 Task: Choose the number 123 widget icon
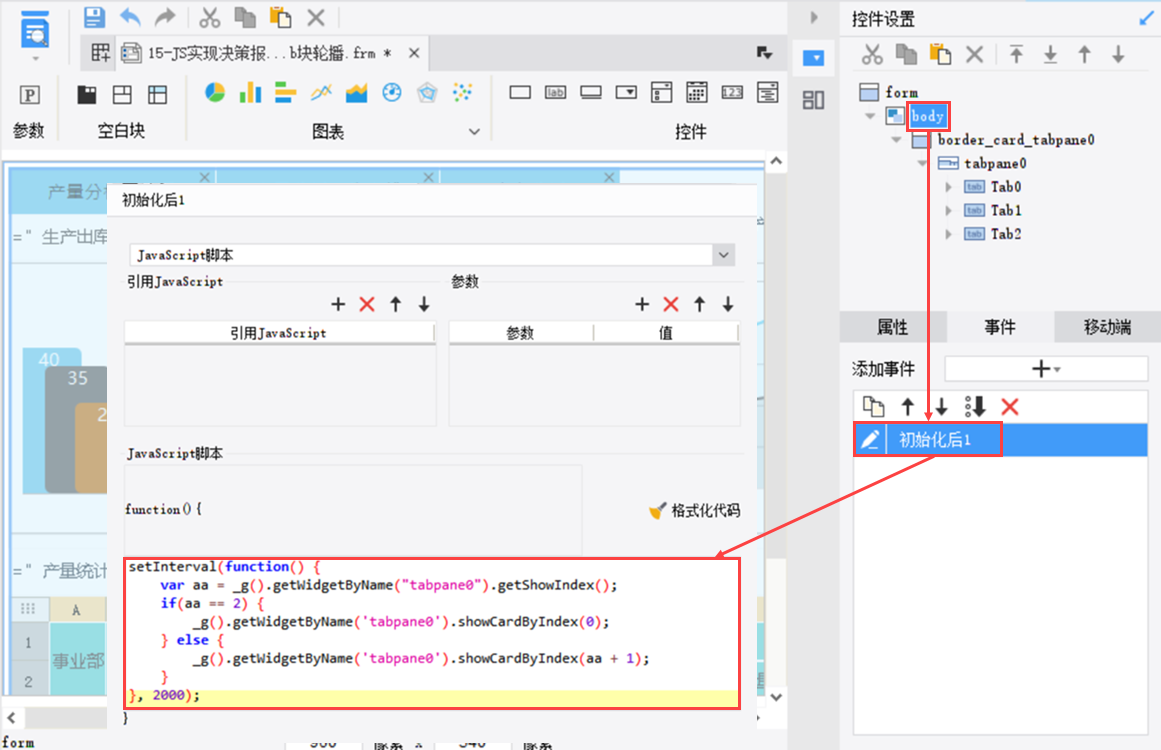coord(732,93)
